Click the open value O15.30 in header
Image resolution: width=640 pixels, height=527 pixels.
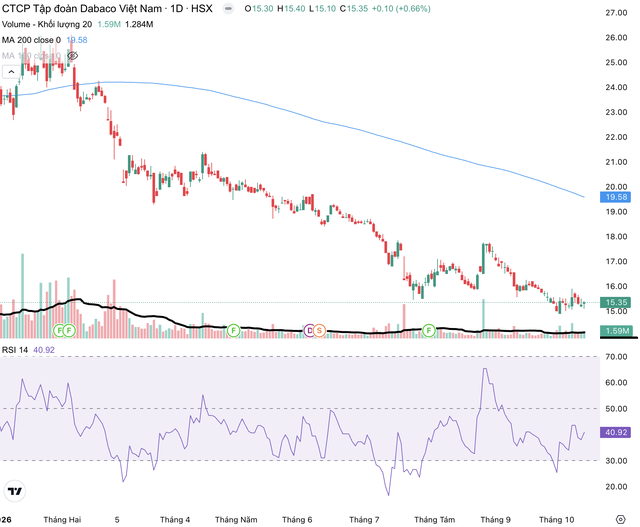coord(259,9)
